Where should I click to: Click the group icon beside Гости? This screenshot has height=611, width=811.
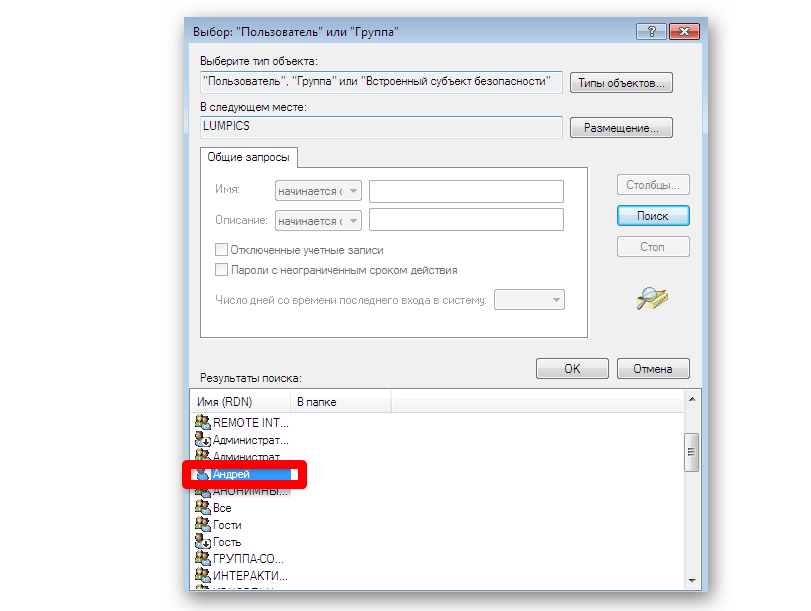[202, 524]
